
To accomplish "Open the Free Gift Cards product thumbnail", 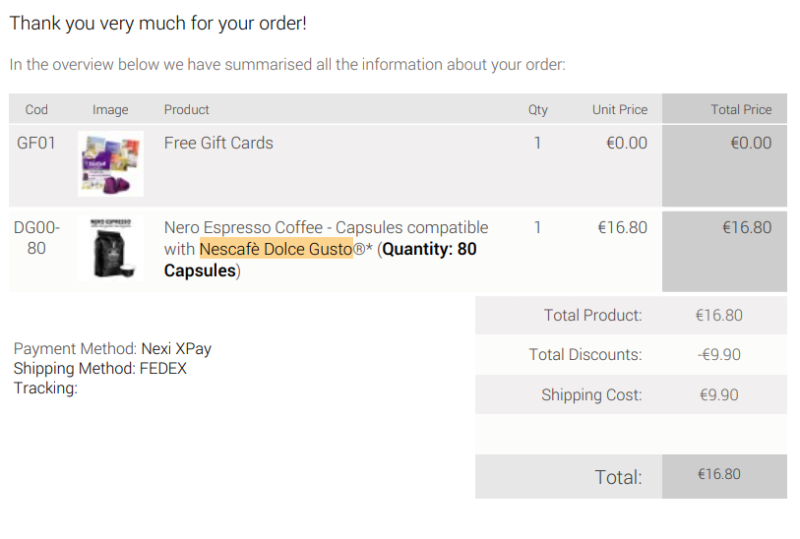I will (x=111, y=164).
